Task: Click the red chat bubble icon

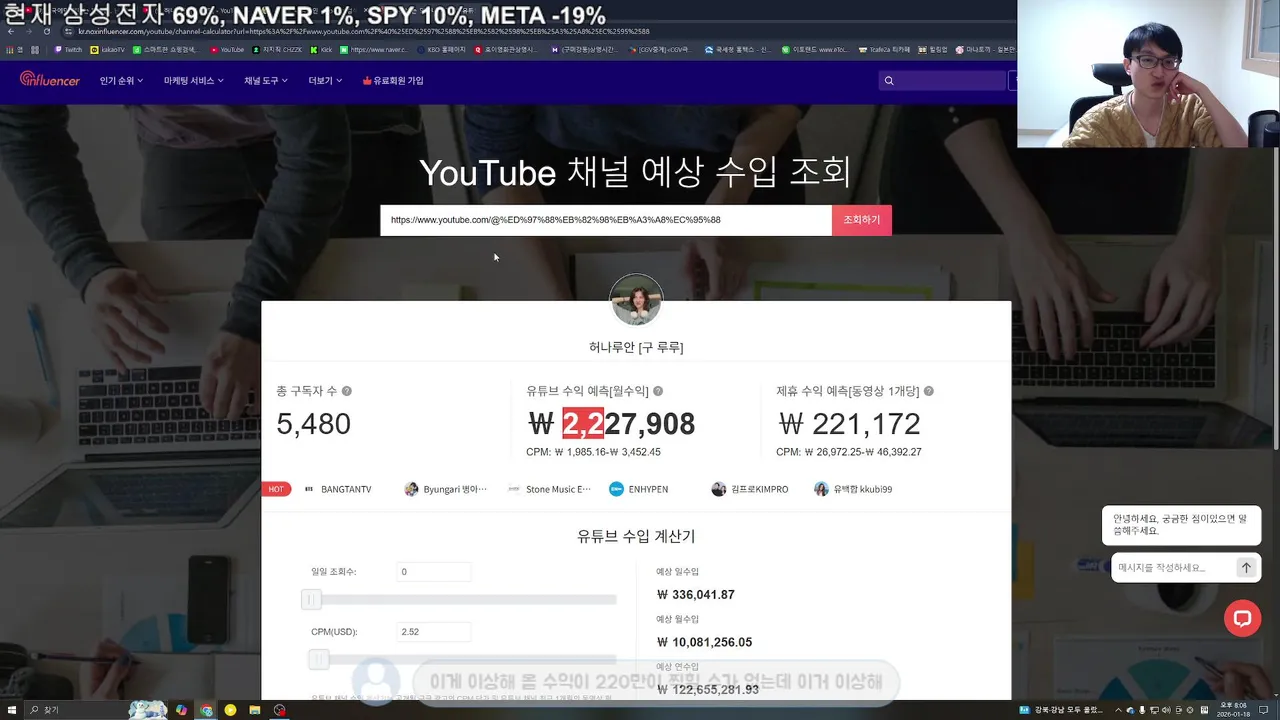Action: (x=1242, y=618)
